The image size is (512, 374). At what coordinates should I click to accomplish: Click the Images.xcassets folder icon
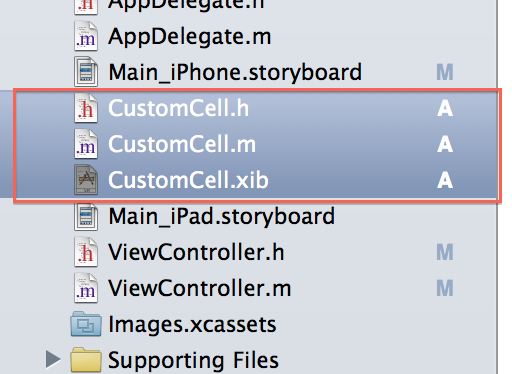coord(86,324)
